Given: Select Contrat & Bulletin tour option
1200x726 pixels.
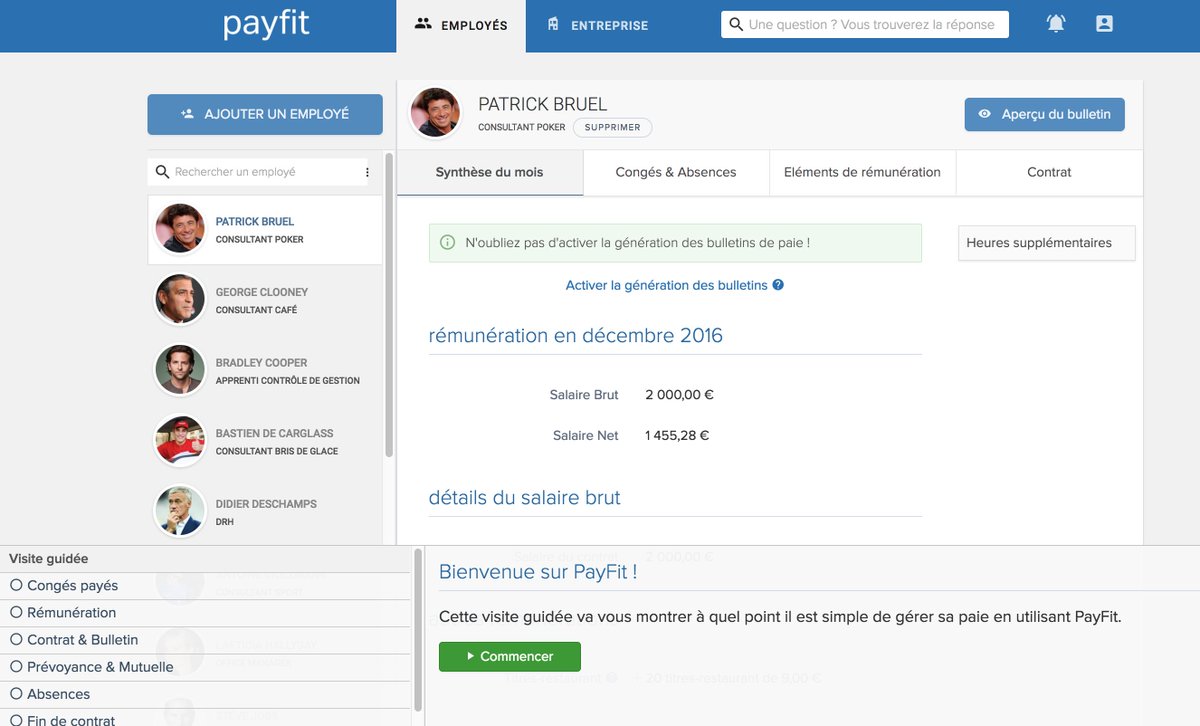Looking at the screenshot, I should [74, 640].
